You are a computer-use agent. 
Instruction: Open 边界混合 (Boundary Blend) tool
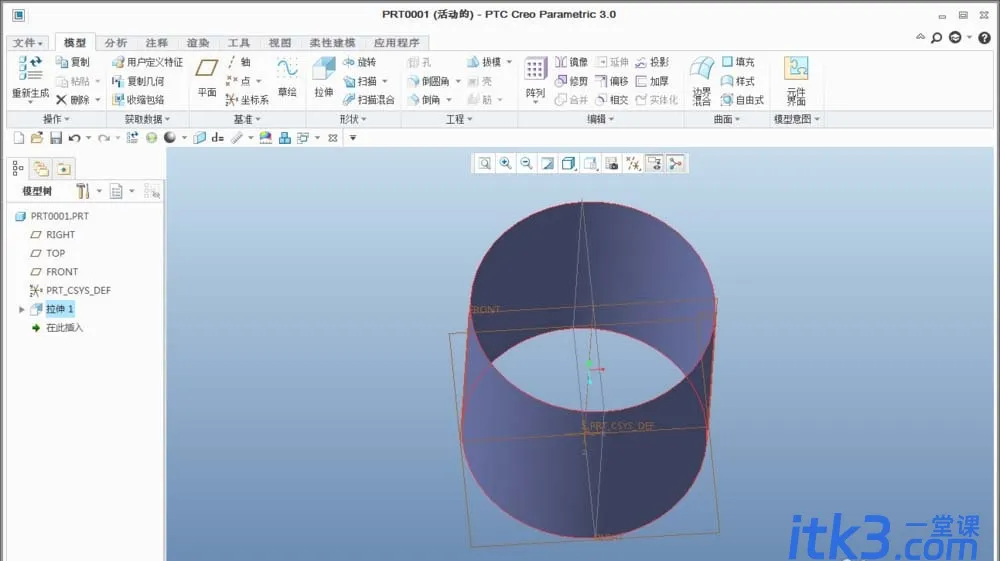[x=702, y=80]
